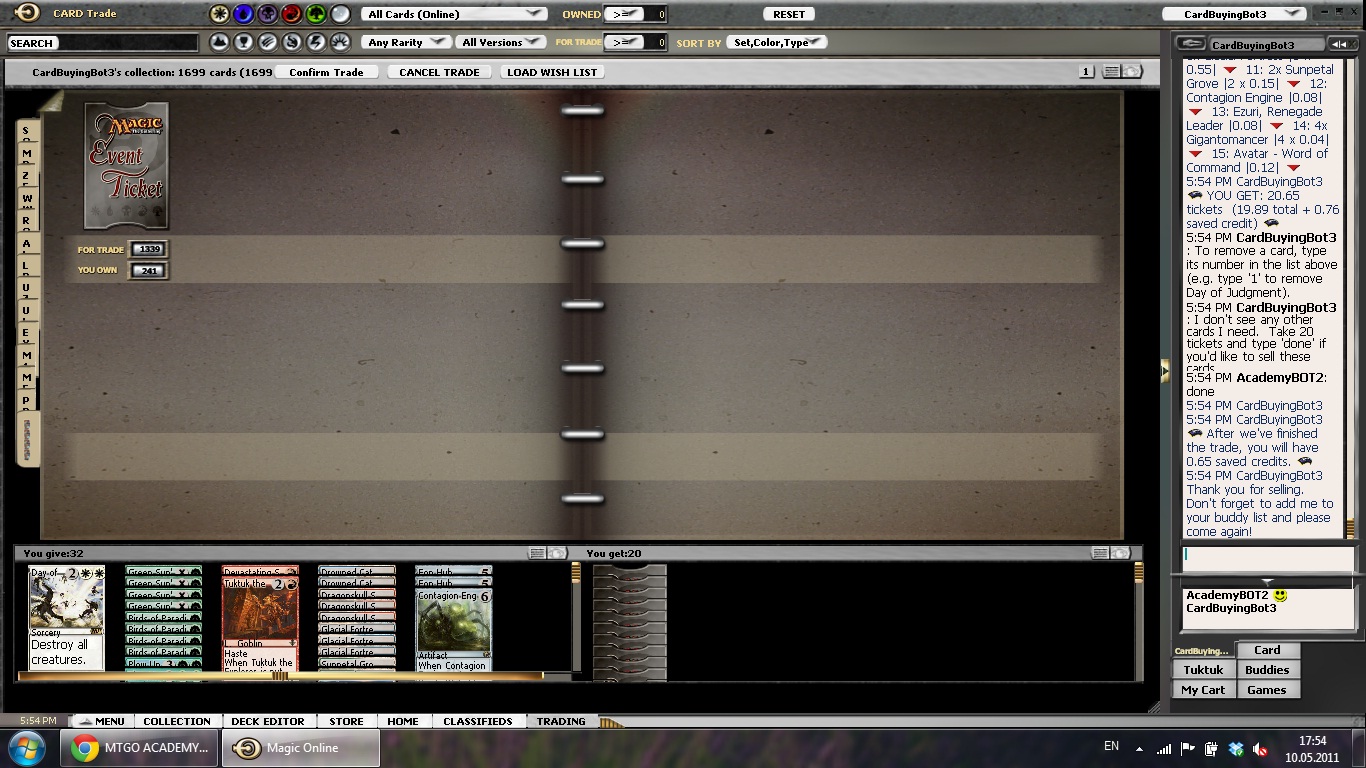Open the Chrome MTGO Academy taskbar item
This screenshot has width=1366, height=768.
[x=140, y=748]
